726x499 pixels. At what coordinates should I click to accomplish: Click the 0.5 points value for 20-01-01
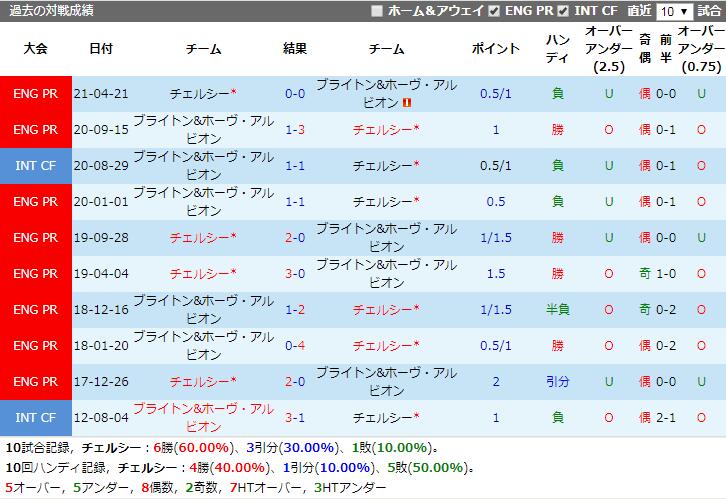tap(496, 202)
